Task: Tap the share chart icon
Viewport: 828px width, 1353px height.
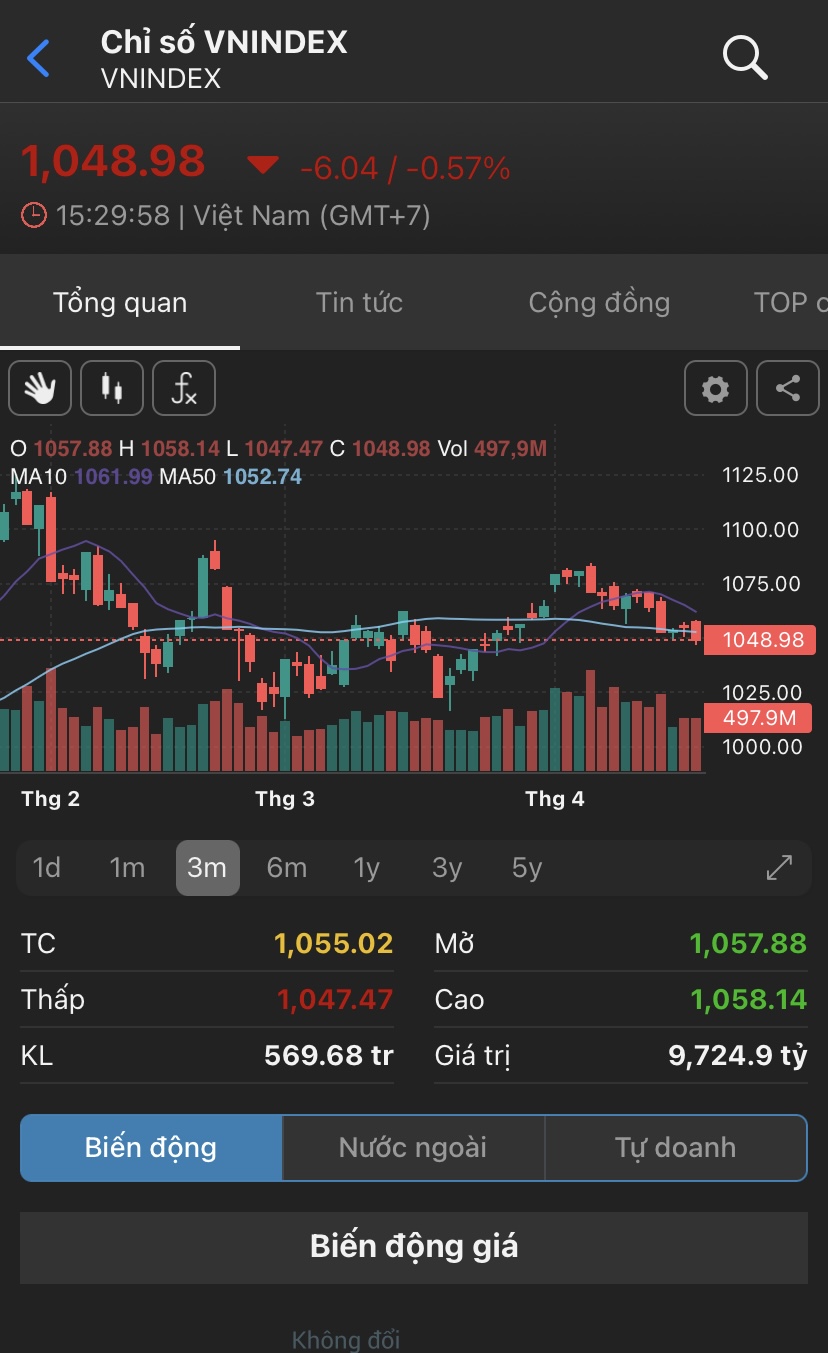Action: (x=788, y=388)
